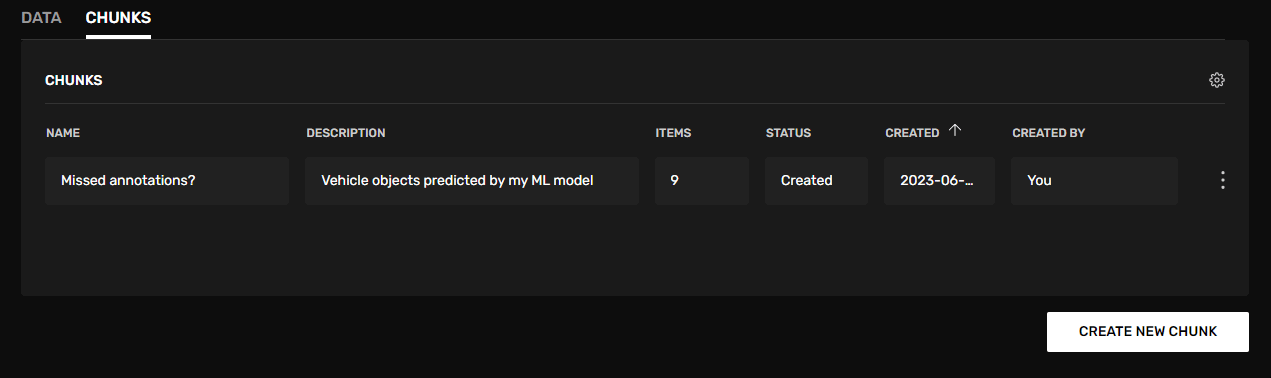Image resolution: width=1271 pixels, height=378 pixels.
Task: Sort chunks by the Status column
Action: (x=788, y=133)
